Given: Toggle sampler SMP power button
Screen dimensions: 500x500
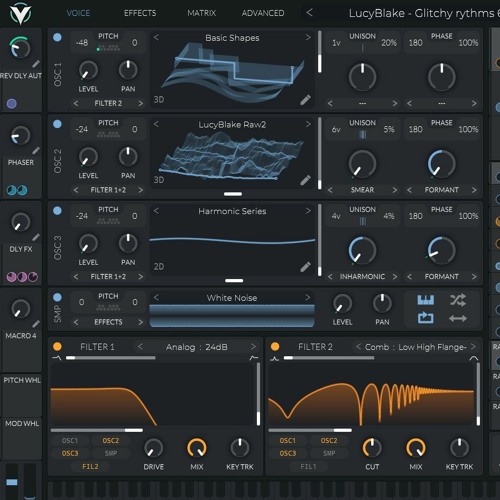Looking at the screenshot, I should tap(57, 297).
